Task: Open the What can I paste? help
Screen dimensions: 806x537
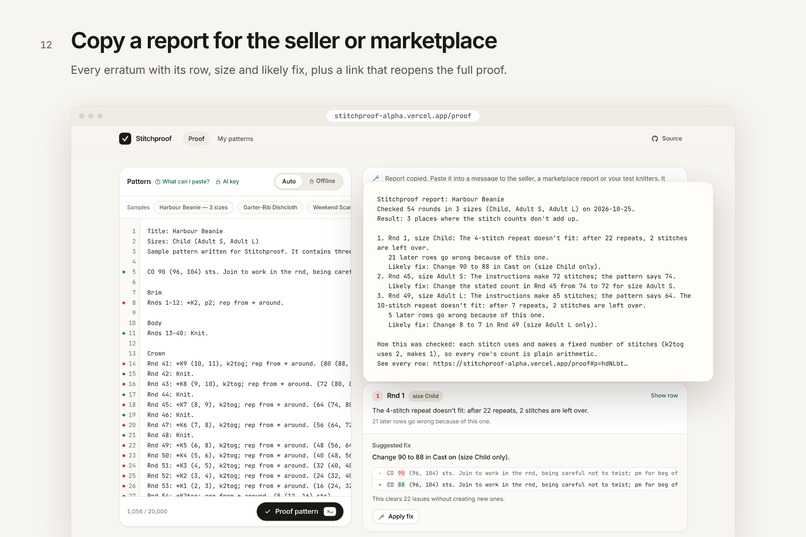Action: coord(182,181)
